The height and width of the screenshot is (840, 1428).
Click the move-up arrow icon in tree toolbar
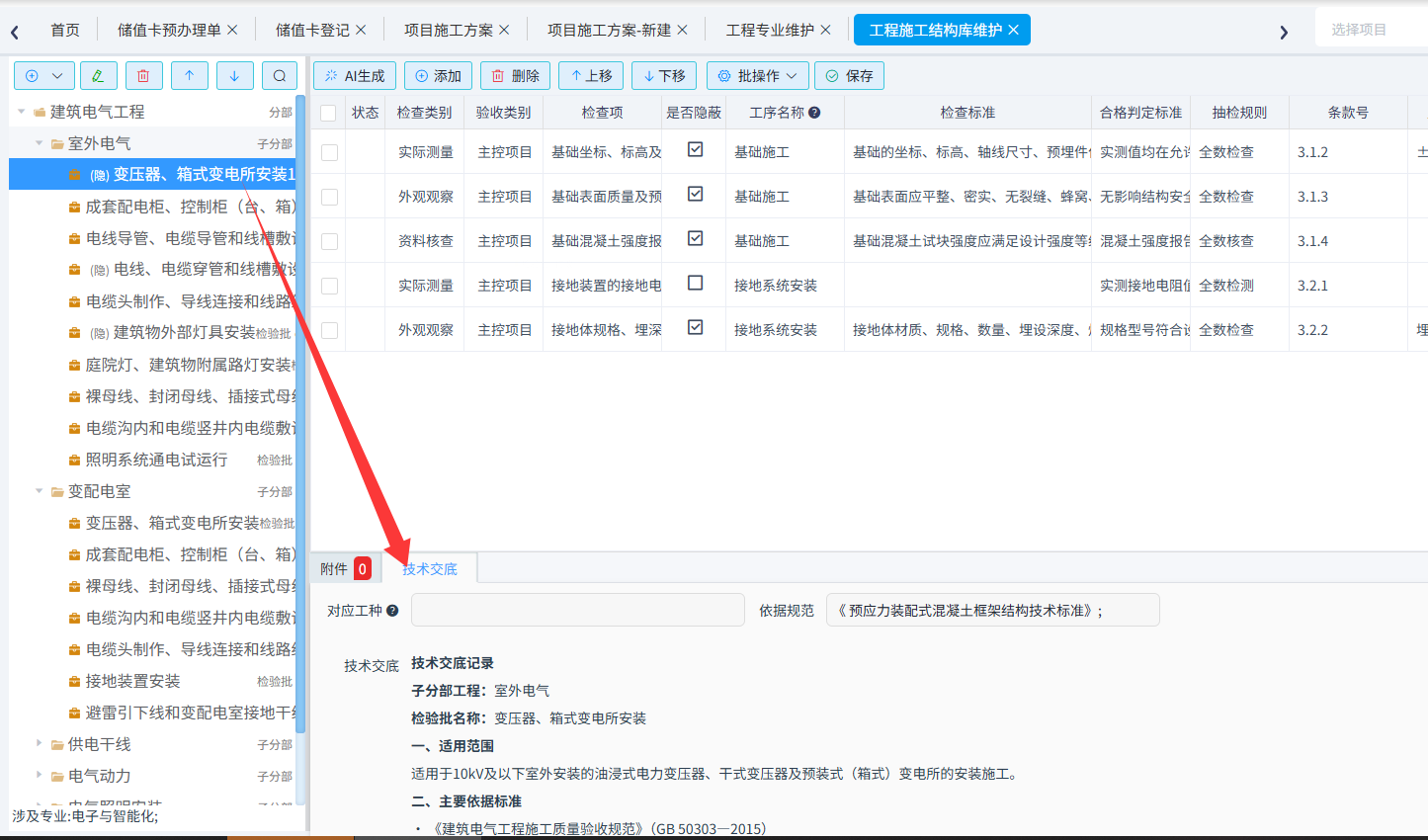189,76
